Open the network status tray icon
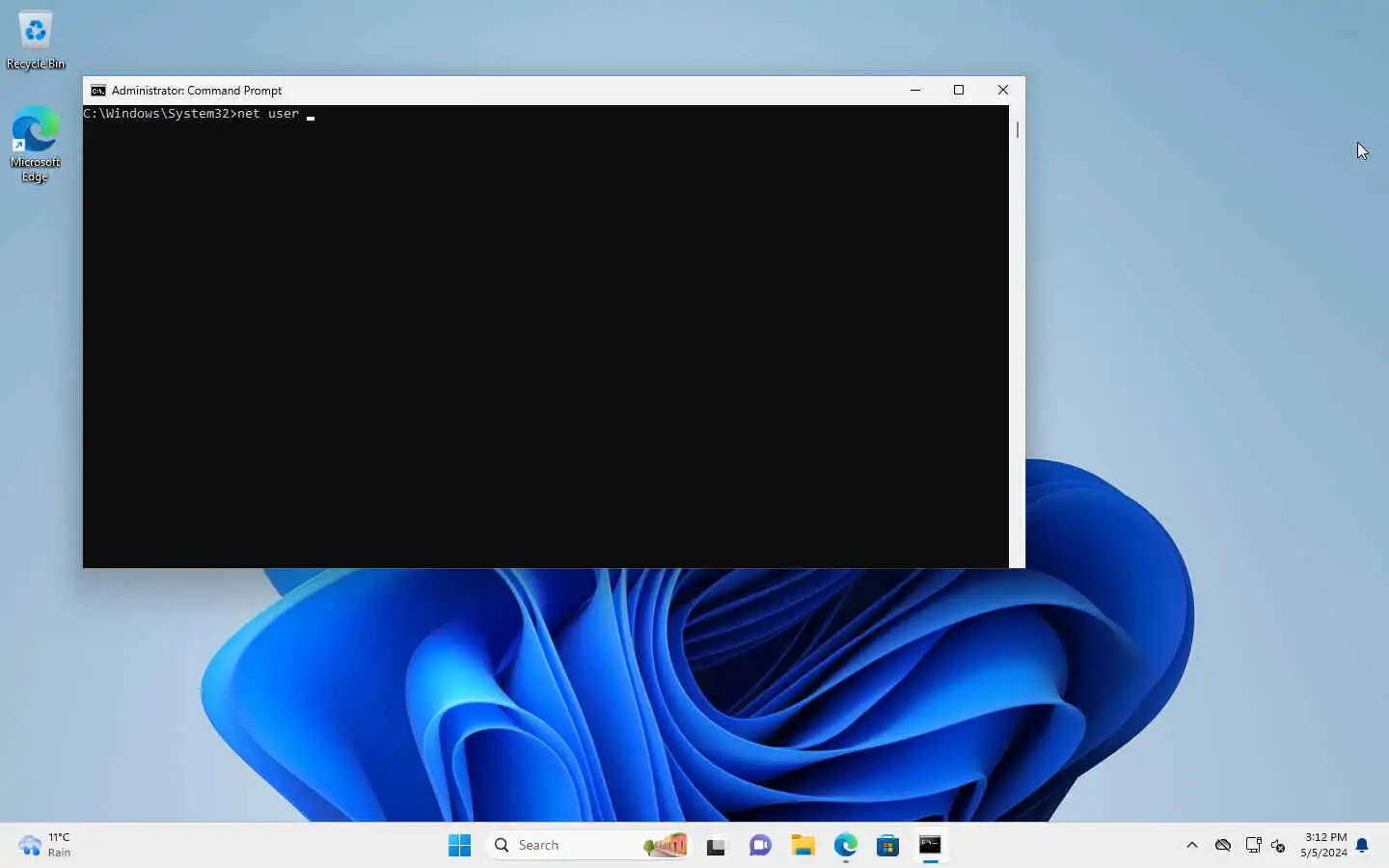Image resolution: width=1389 pixels, height=868 pixels. tap(1253, 845)
